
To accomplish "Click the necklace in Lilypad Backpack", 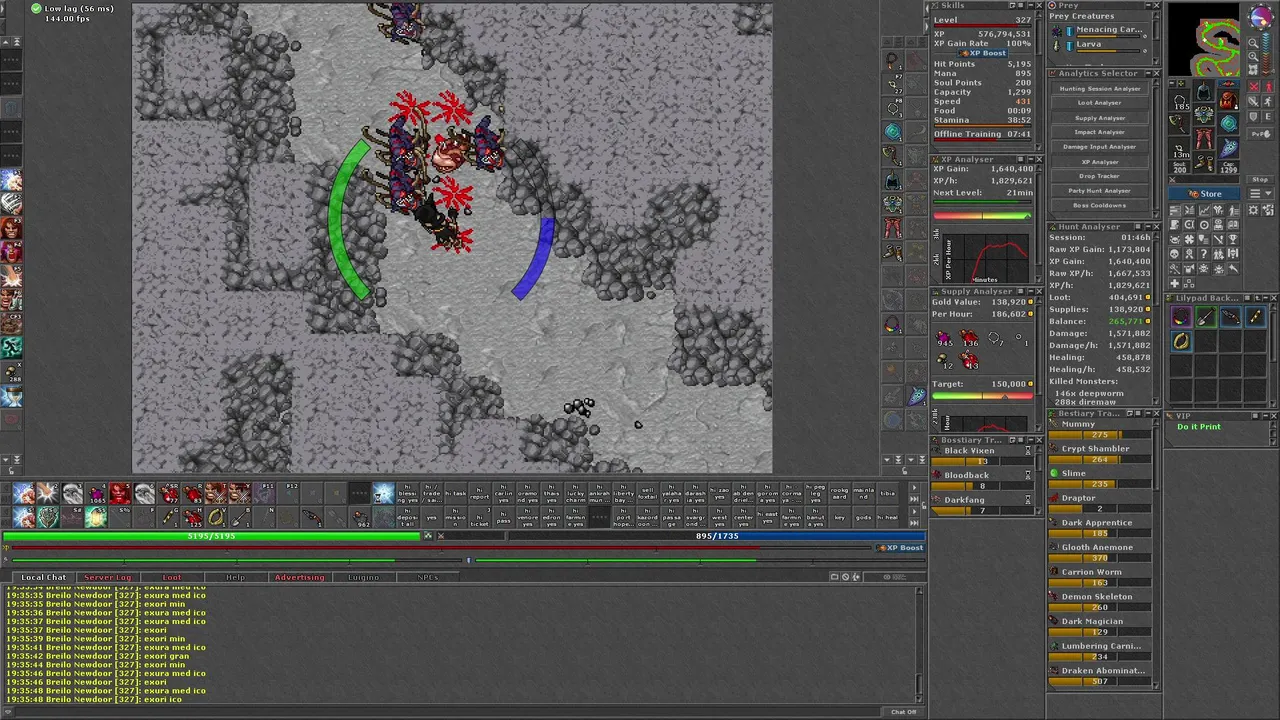I will tap(1182, 317).
